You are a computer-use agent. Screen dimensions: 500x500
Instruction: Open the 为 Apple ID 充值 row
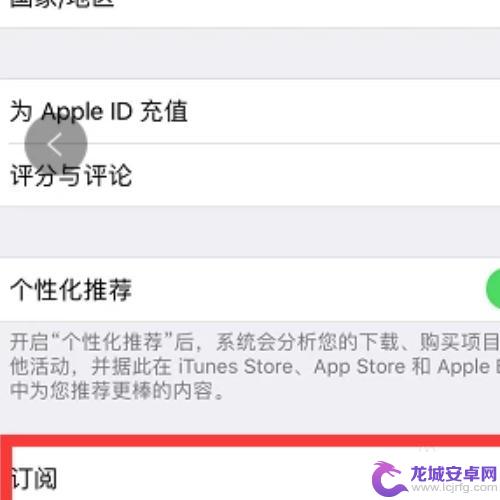(250, 112)
